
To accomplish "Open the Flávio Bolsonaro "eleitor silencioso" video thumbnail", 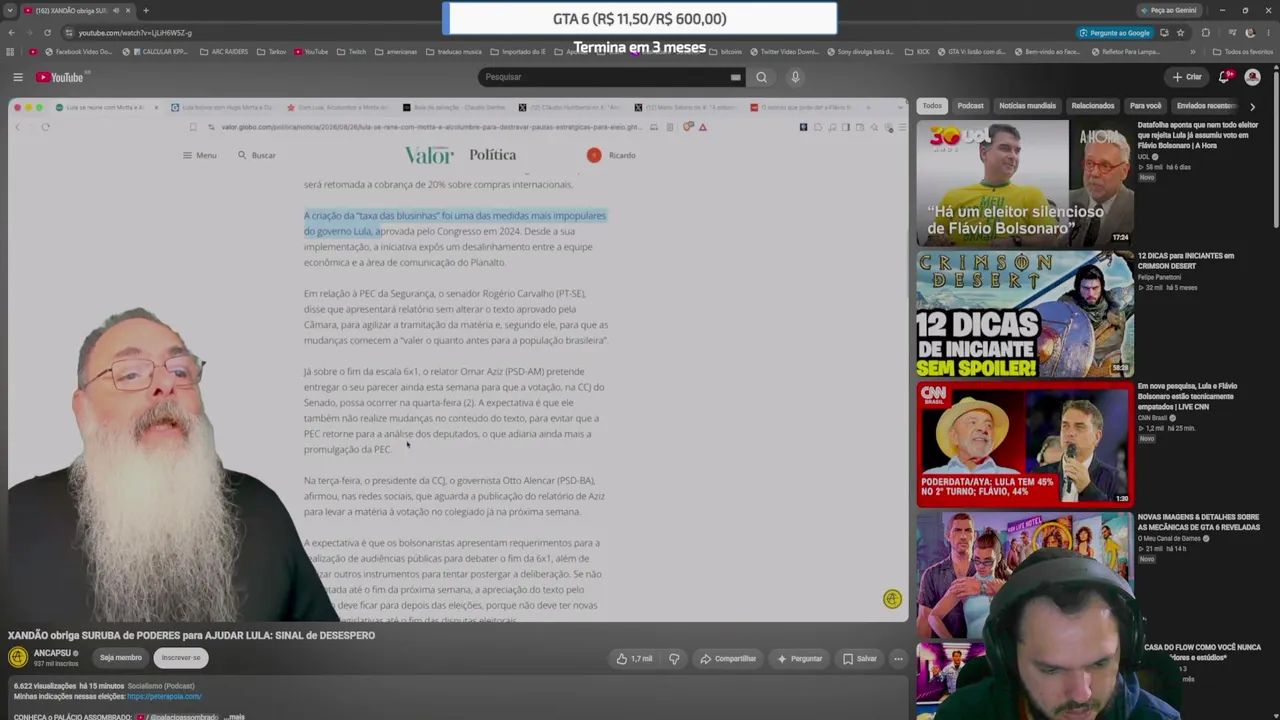I will point(1025,183).
